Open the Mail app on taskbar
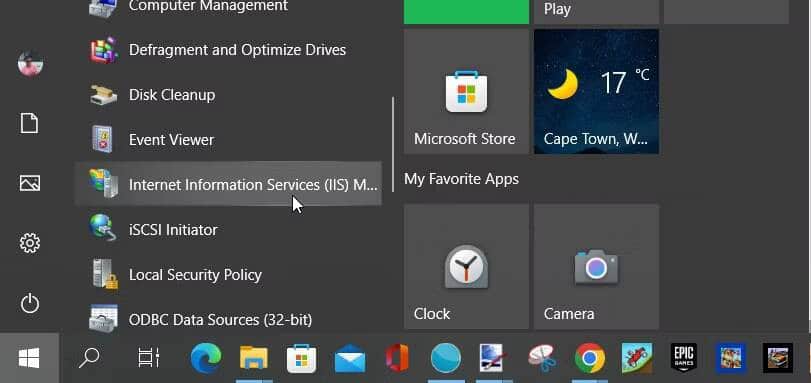Image resolution: width=811 pixels, height=383 pixels. [350, 359]
